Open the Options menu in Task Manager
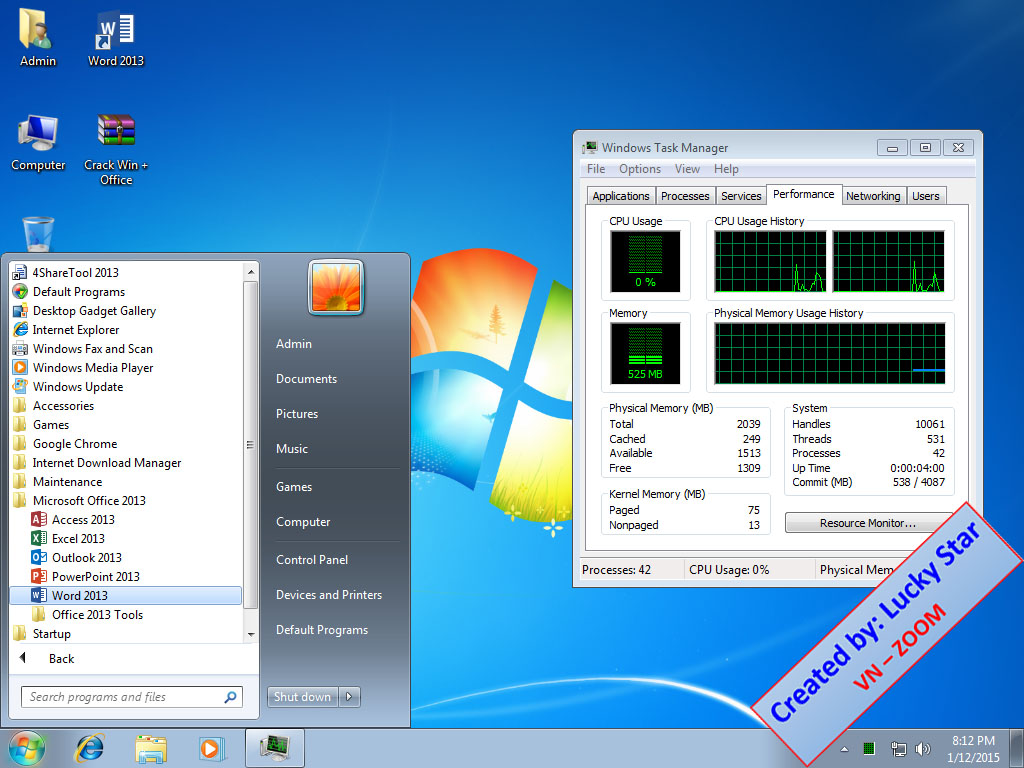The image size is (1024, 768). (x=640, y=169)
